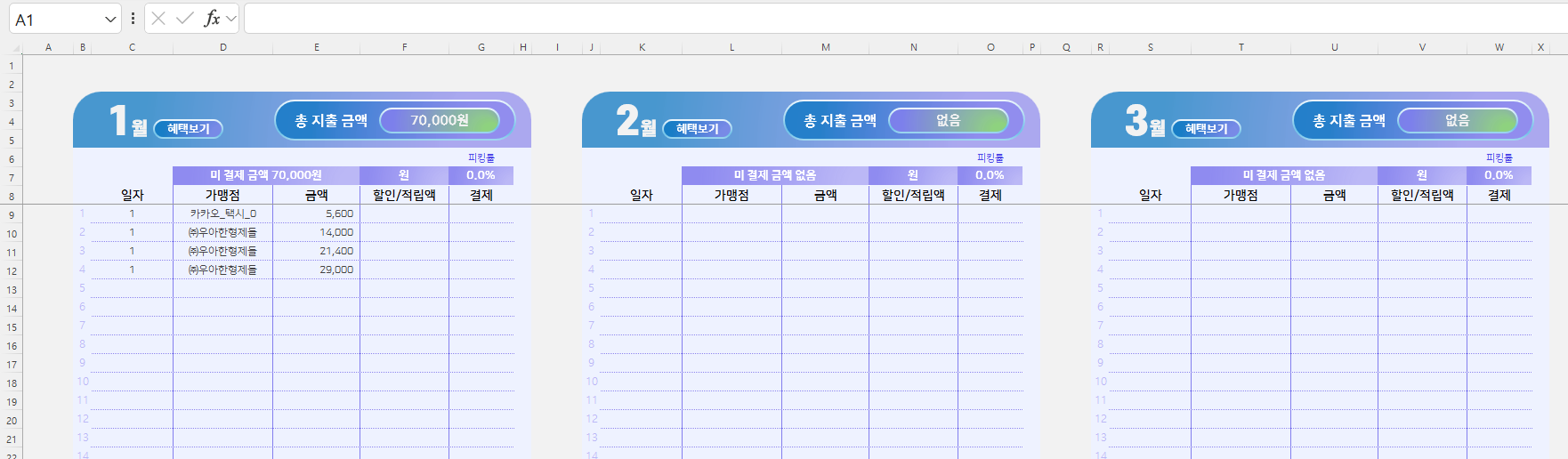Image resolution: width=1568 pixels, height=459 pixels.
Task: Click the three-dot name box resize handle
Action: pos(133,19)
